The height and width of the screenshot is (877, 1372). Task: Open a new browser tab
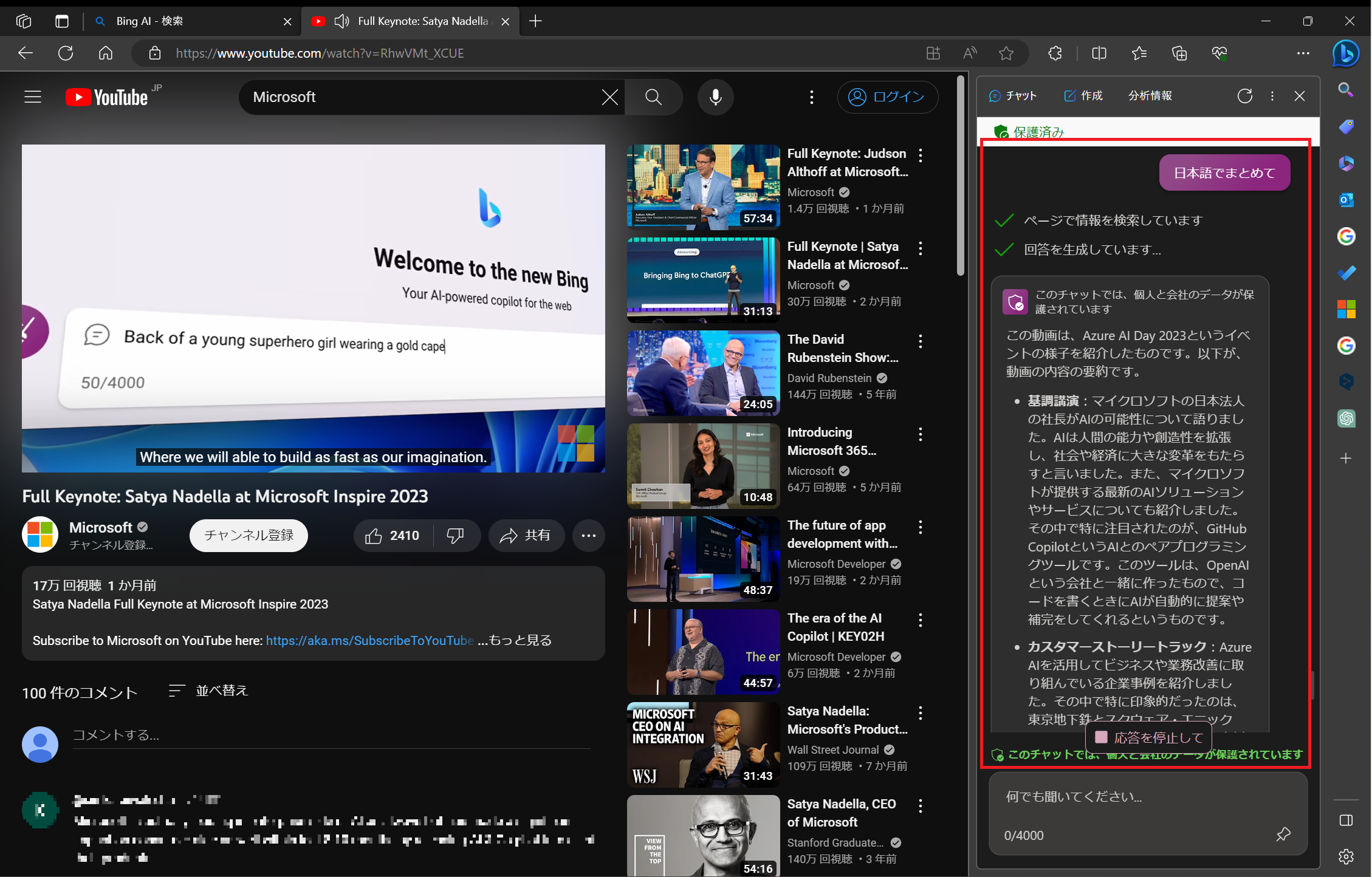pyautogui.click(x=535, y=21)
